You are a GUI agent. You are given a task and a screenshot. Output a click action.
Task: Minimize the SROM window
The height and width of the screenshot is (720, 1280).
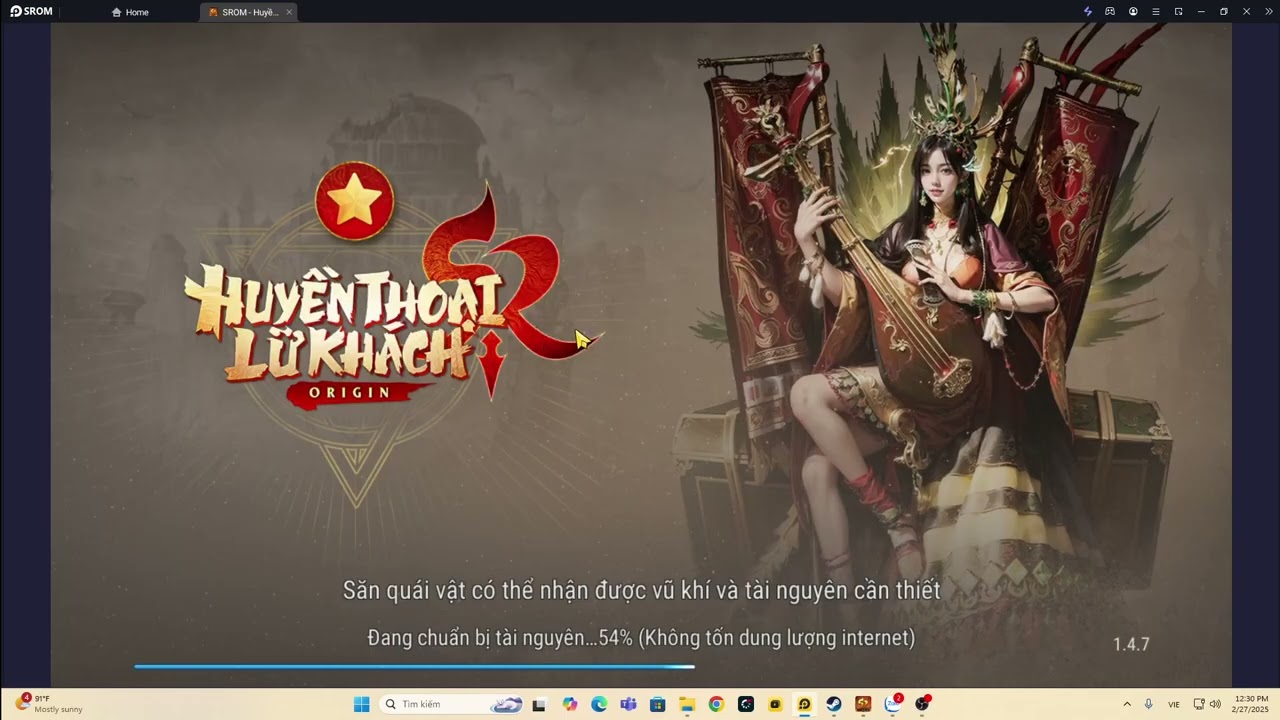[x=1201, y=12]
